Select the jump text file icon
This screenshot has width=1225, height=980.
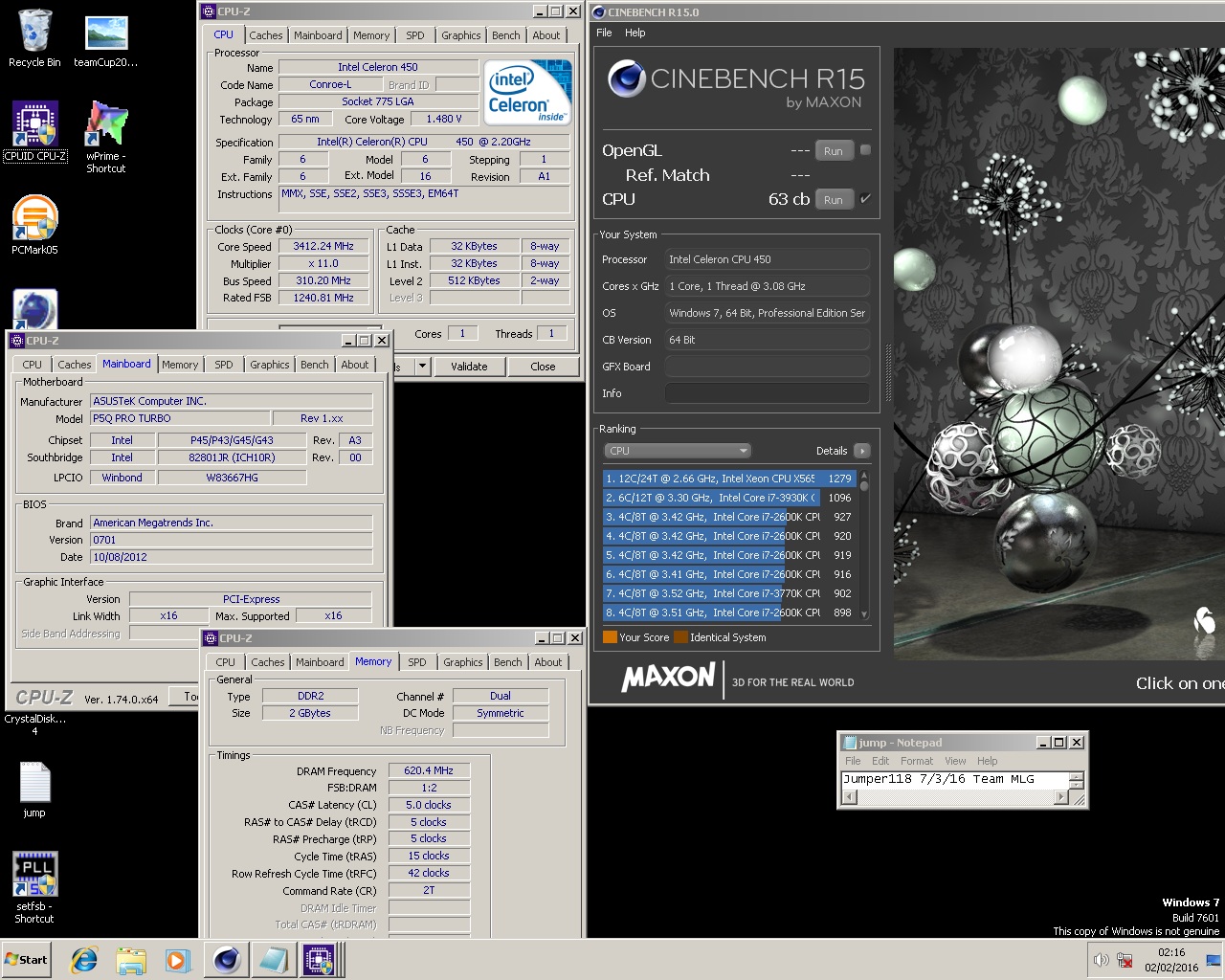pyautogui.click(x=34, y=790)
